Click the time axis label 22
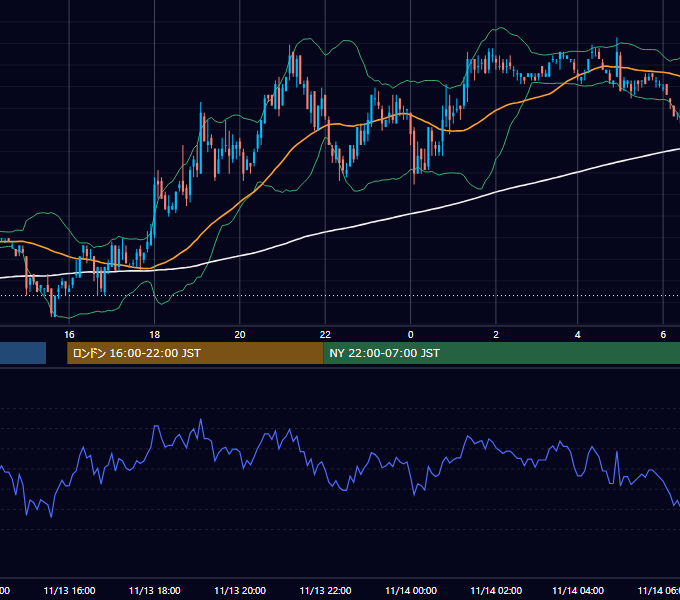 point(325,335)
